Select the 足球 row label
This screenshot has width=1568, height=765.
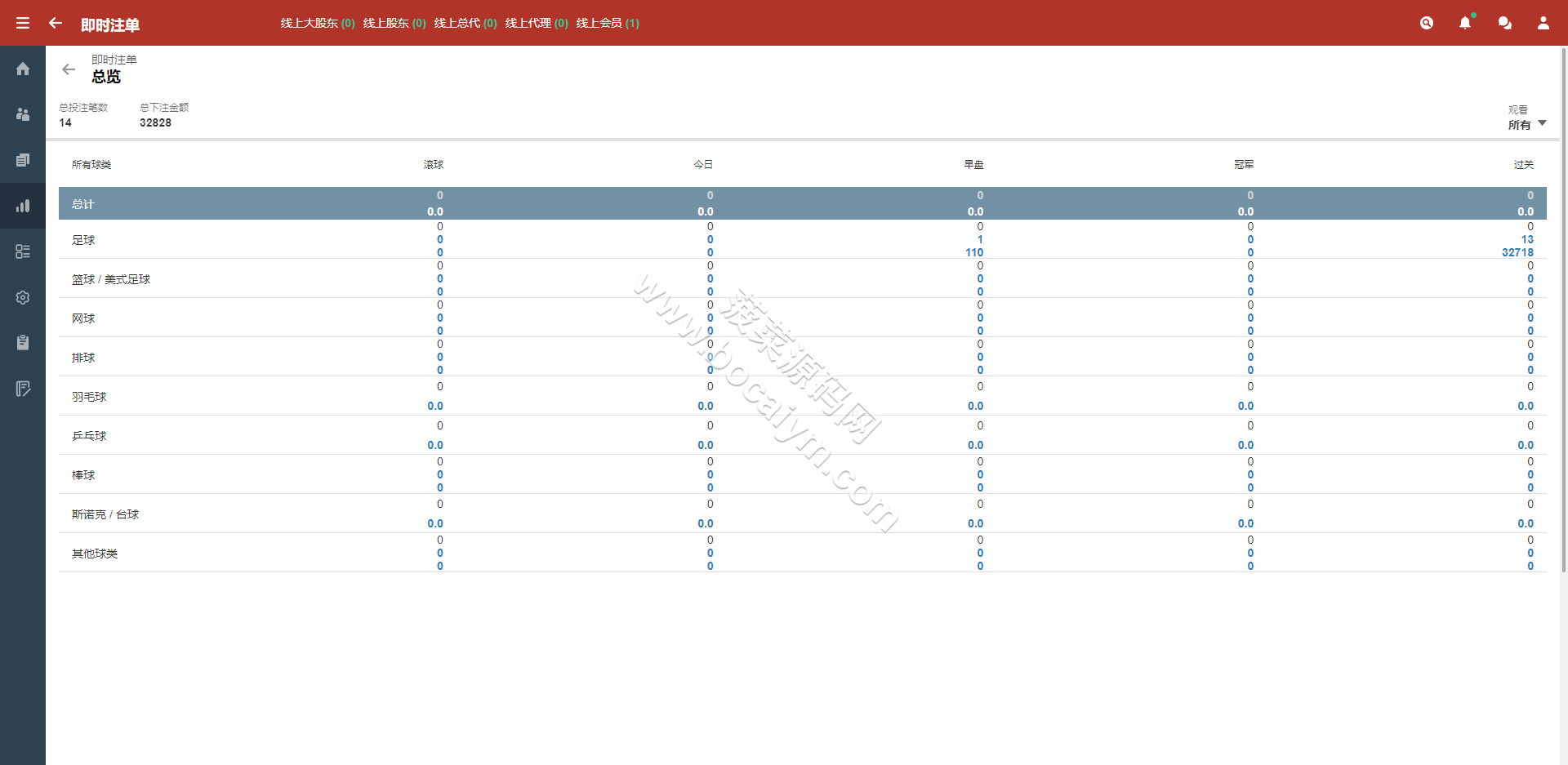83,240
